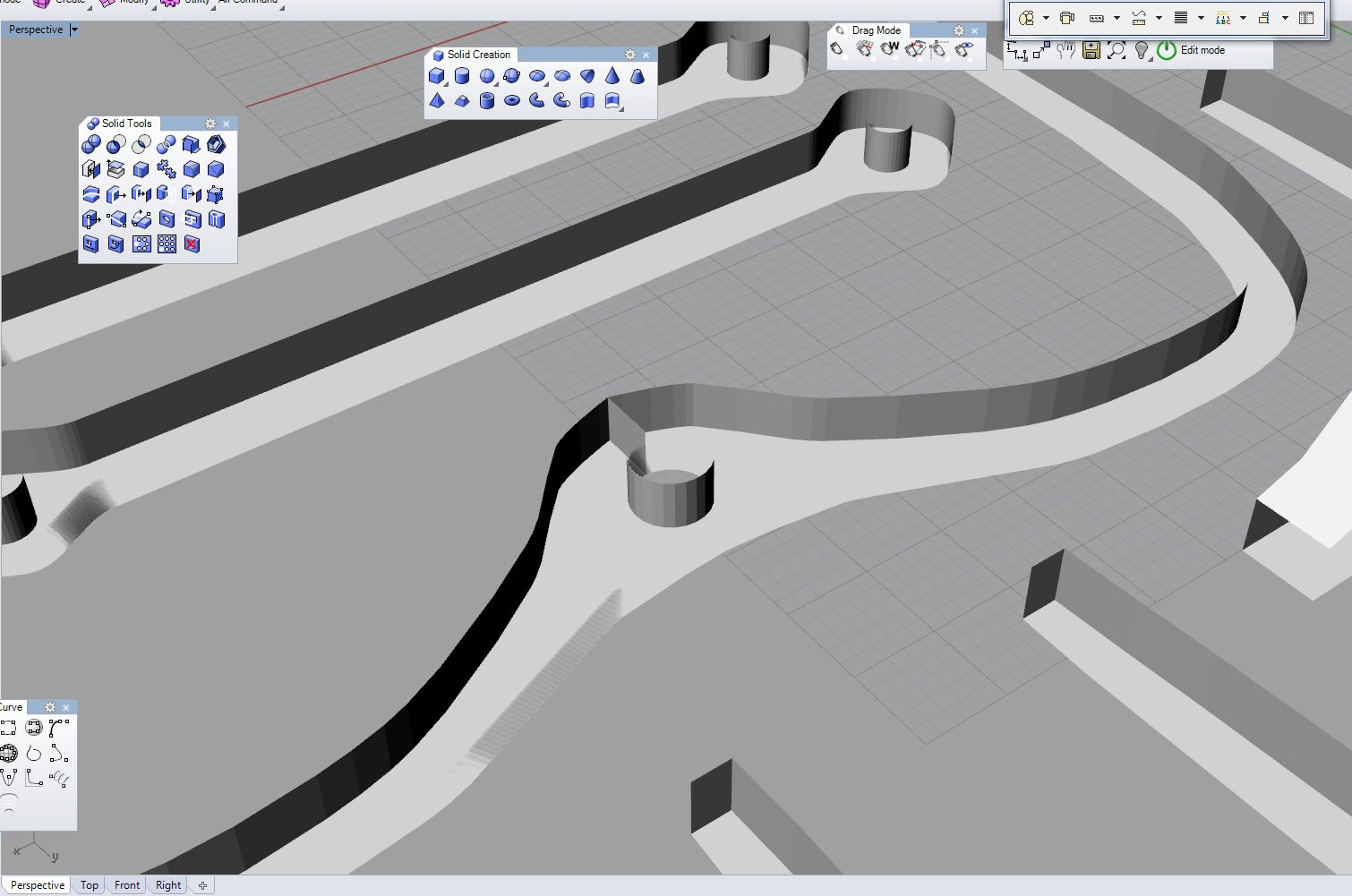The image size is (1352, 896).
Task: Open the Perspective viewport dropdown arrow
Action: (74, 30)
